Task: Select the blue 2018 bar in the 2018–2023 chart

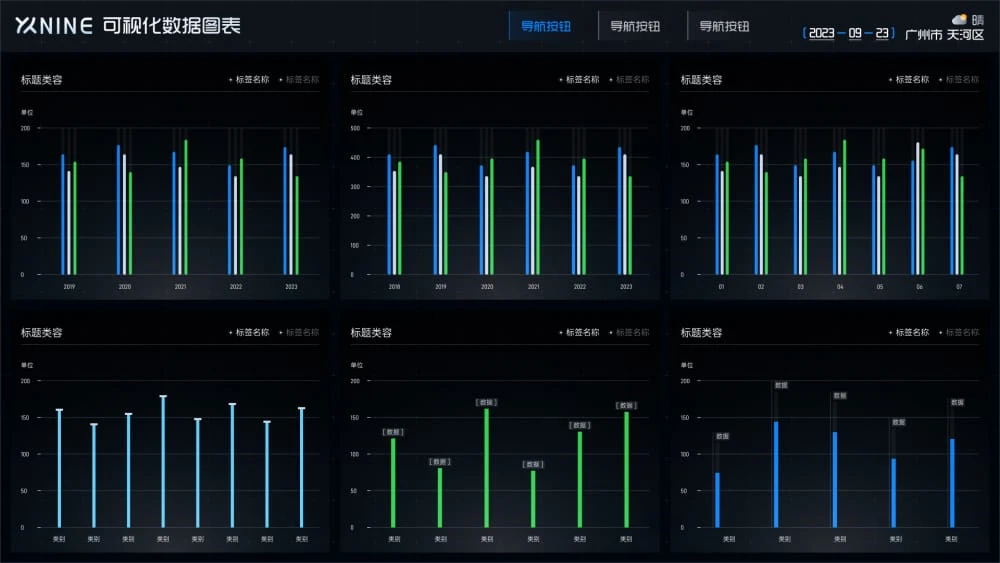Action: [x=389, y=214]
